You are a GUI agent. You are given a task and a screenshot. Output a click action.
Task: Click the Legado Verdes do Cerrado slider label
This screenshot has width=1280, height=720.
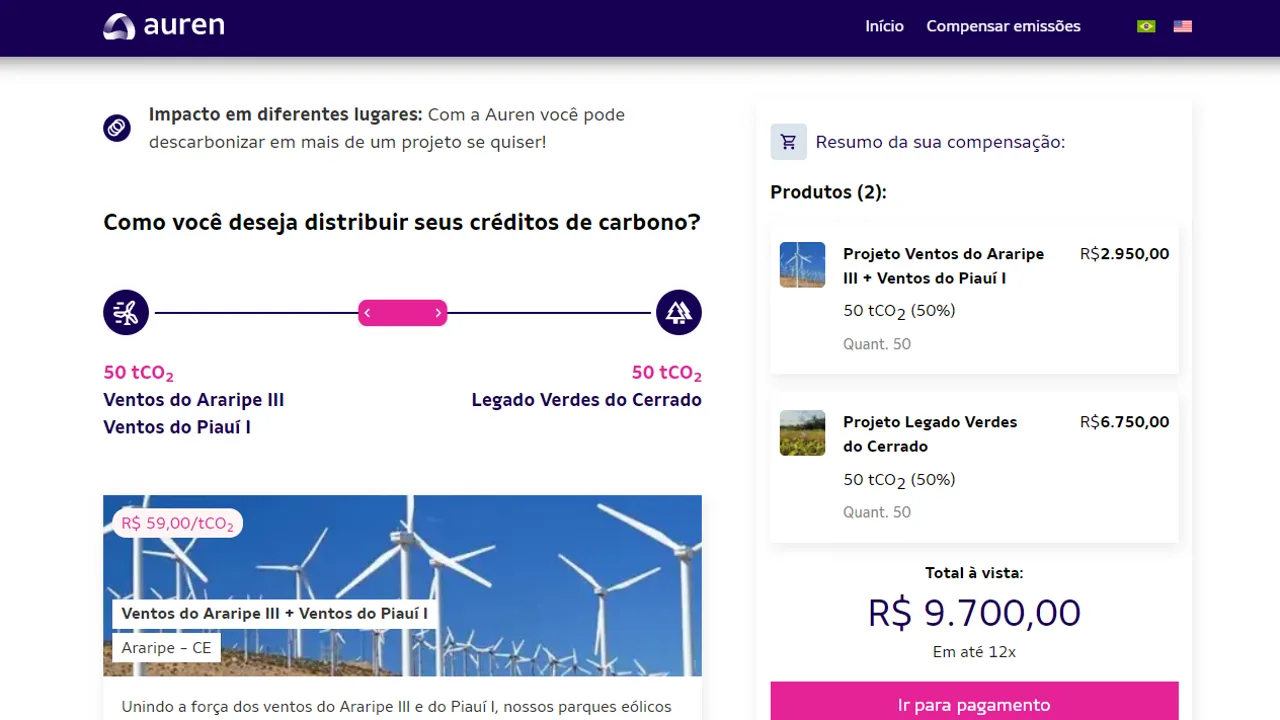click(x=586, y=400)
